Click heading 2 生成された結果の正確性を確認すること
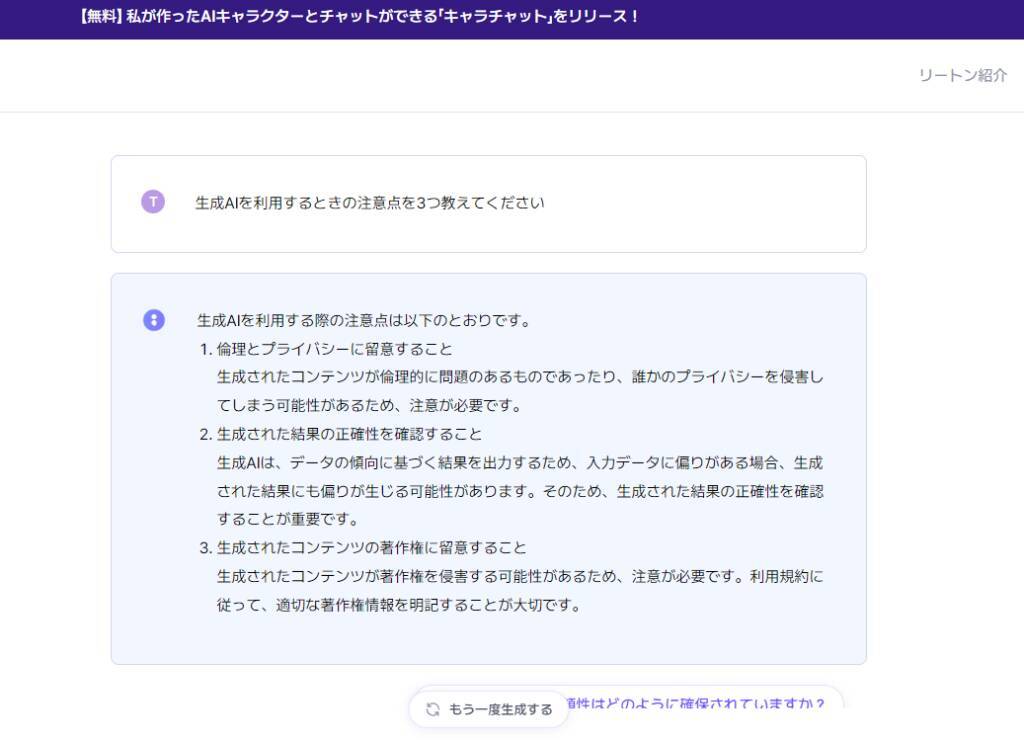This screenshot has height=743, width=1024. (349, 434)
